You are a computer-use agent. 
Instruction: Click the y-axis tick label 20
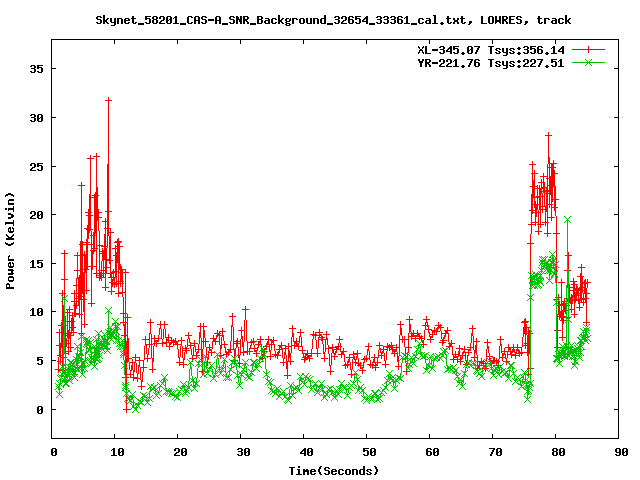(38, 215)
